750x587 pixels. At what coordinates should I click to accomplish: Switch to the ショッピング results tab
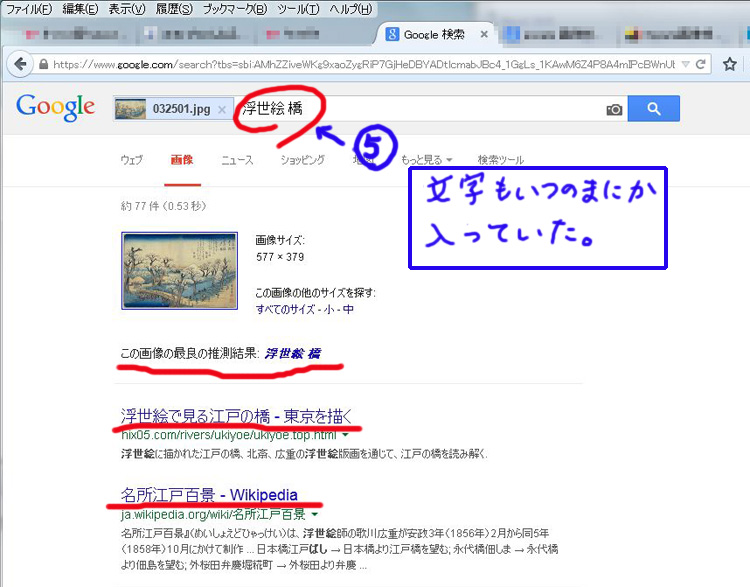coord(302,160)
